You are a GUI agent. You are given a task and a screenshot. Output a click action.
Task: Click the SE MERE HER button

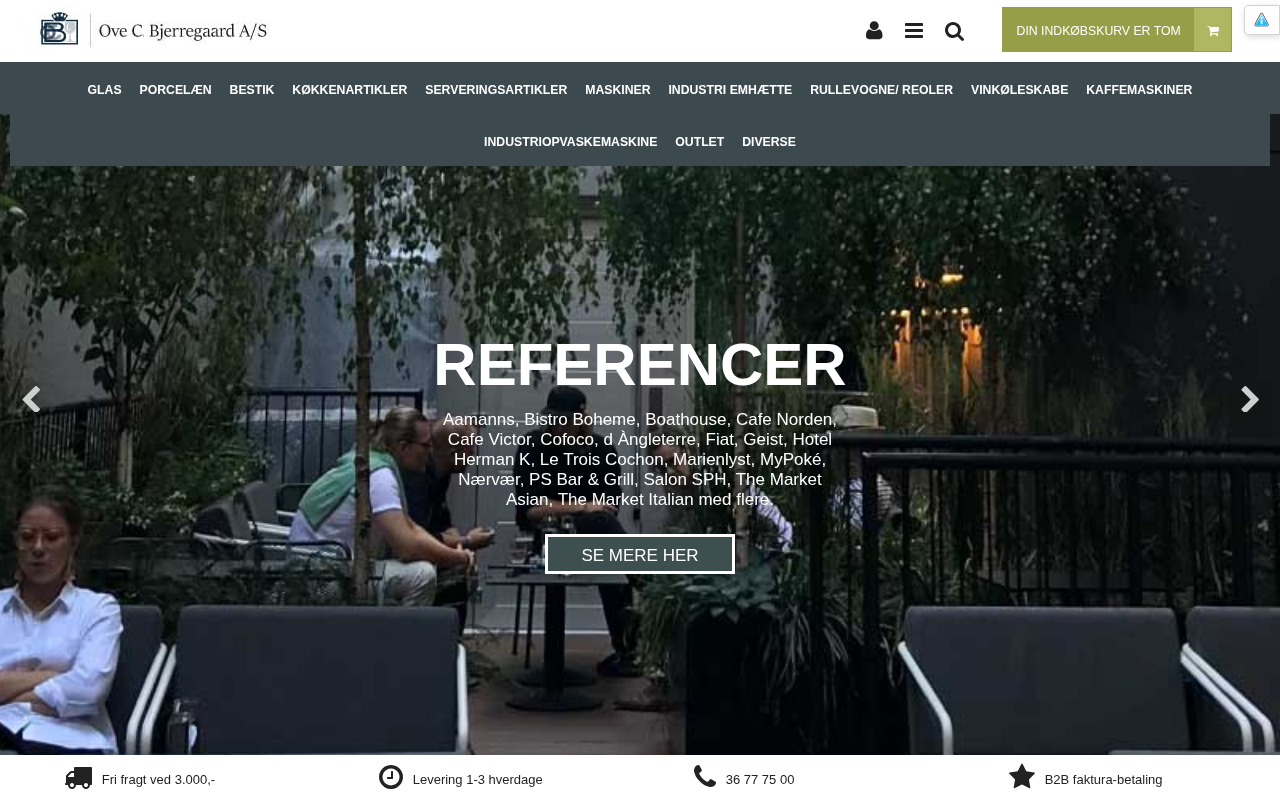[640, 554]
